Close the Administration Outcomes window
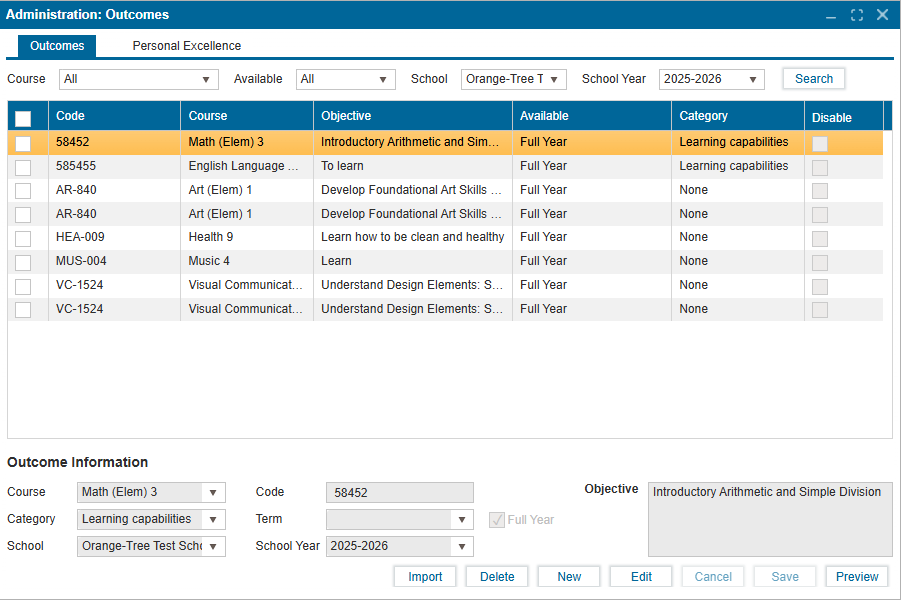The width and height of the screenshot is (901, 600). (x=882, y=15)
